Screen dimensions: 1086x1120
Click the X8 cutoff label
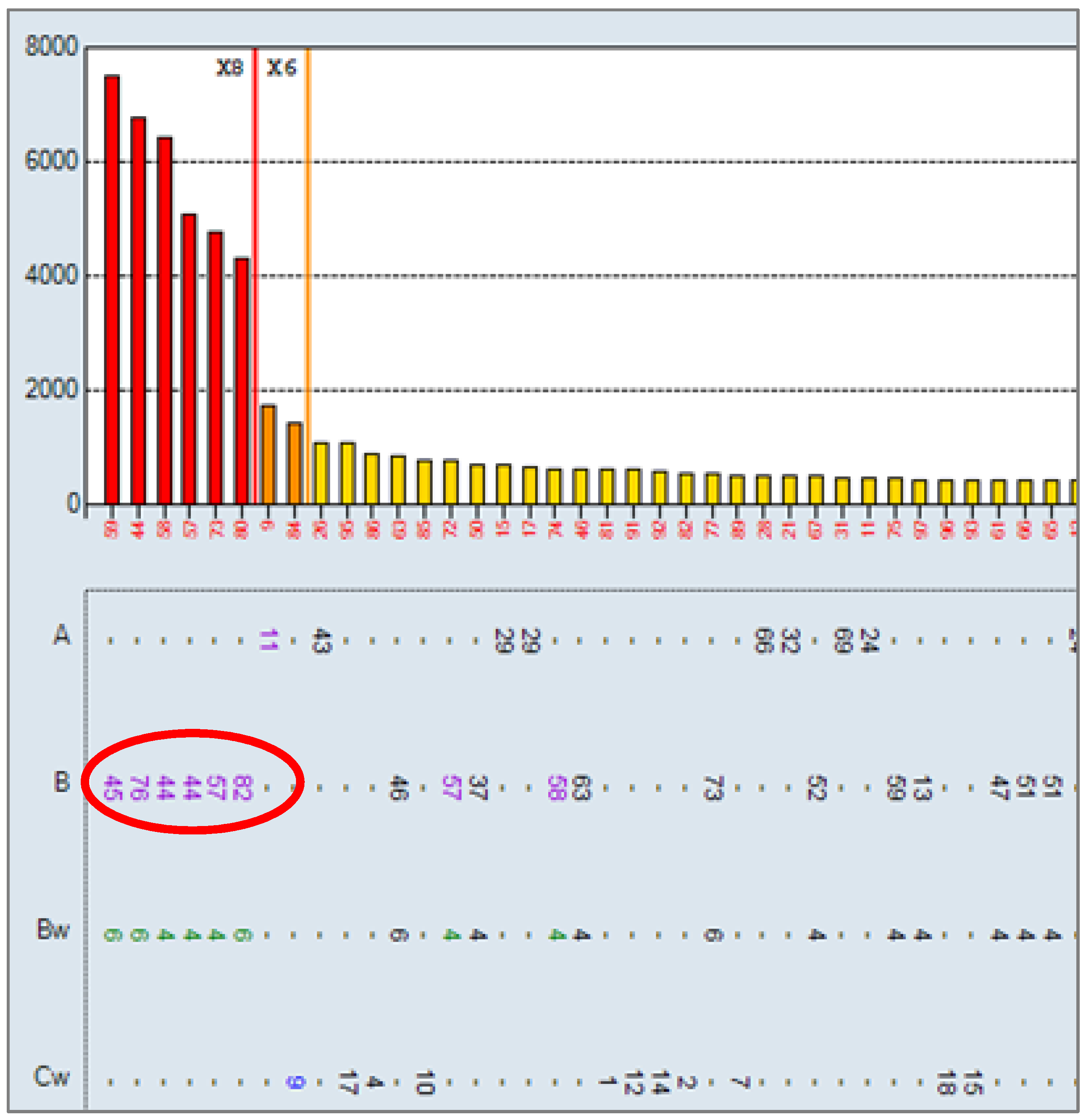(230, 68)
